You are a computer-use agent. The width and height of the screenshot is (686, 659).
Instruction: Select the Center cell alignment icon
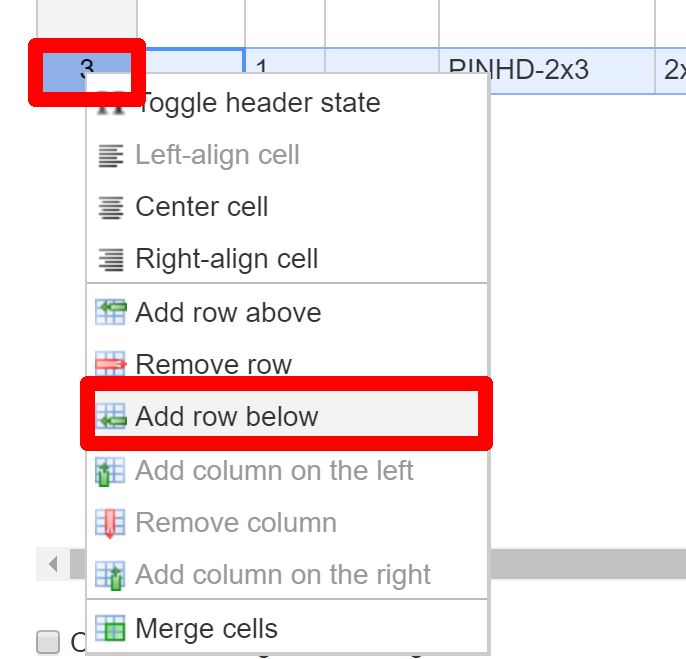[x=110, y=207]
